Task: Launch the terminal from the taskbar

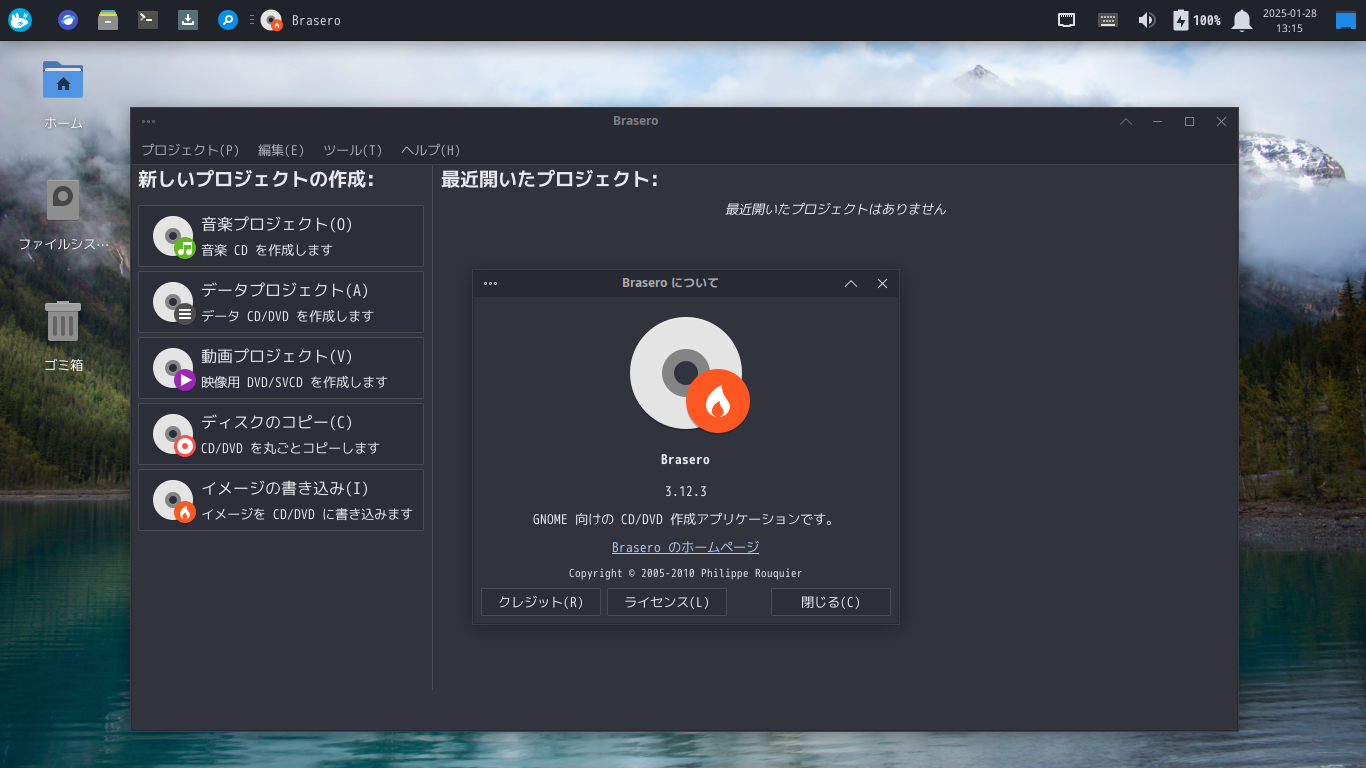Action: click(147, 19)
